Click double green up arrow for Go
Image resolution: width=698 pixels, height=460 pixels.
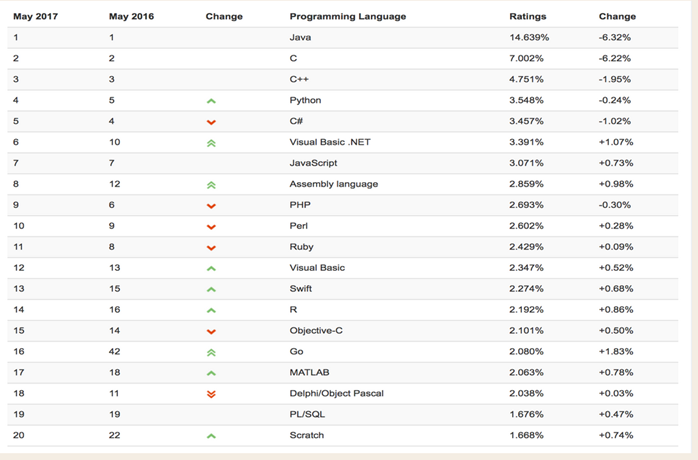point(211,352)
